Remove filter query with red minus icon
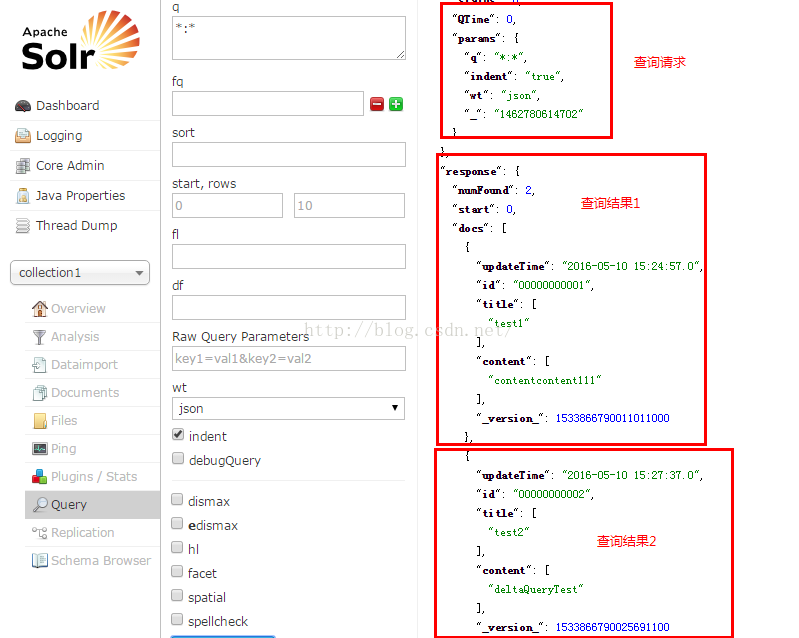Screen dimensions: 799x638 (x=377, y=104)
